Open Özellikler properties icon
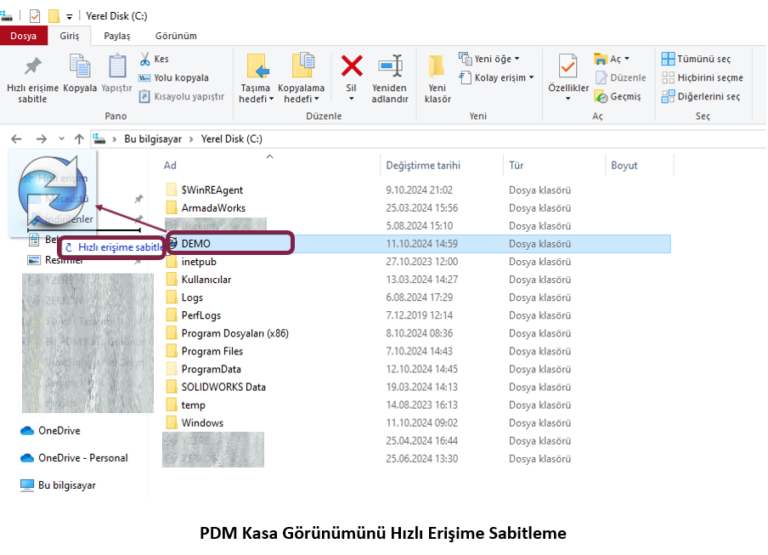Screen dimensions: 768x555 pos(568,68)
